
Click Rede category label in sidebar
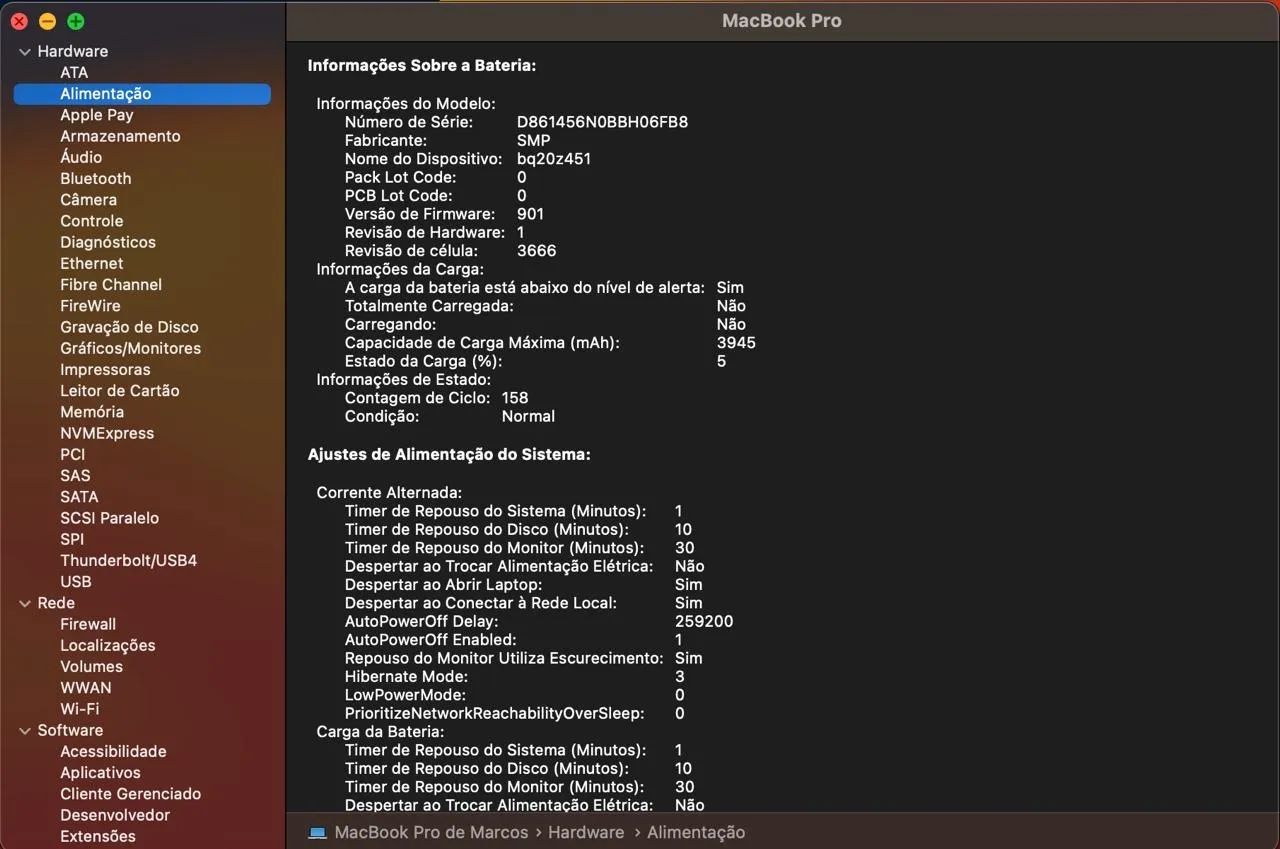[56, 603]
